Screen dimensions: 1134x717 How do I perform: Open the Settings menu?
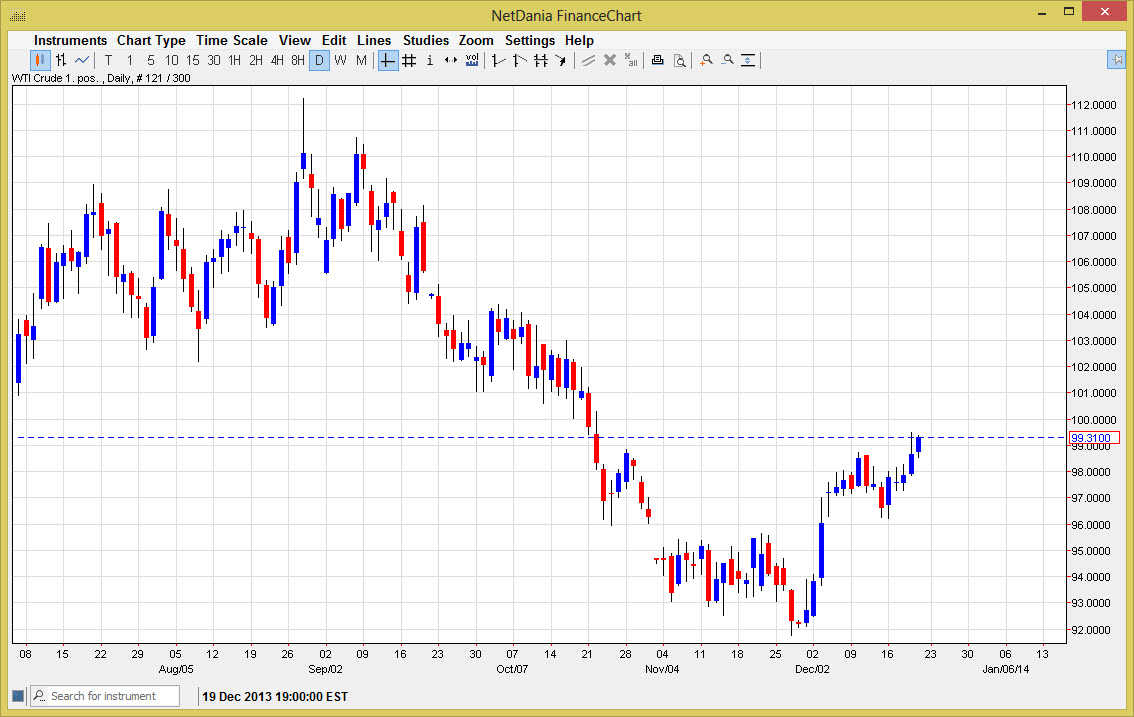click(529, 40)
